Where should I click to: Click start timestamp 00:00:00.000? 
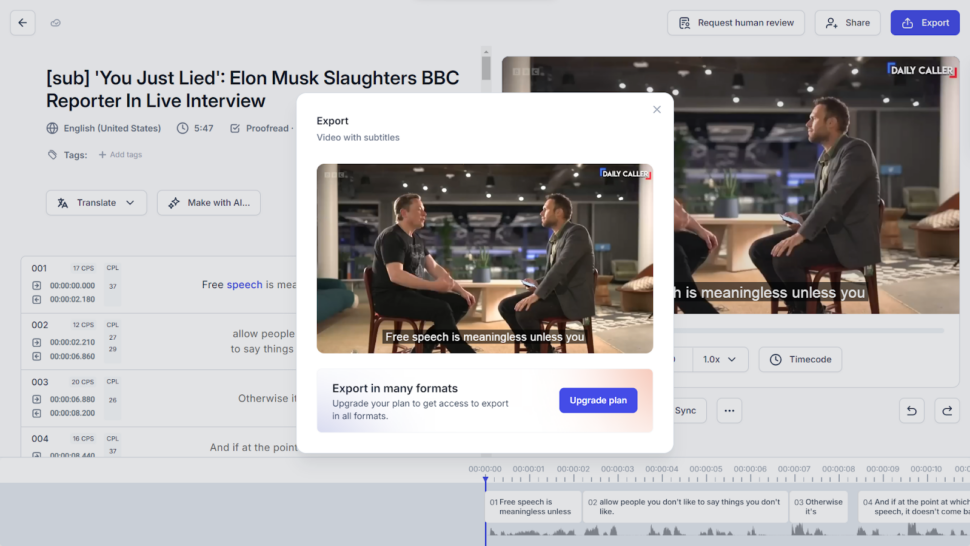[x=72, y=286]
